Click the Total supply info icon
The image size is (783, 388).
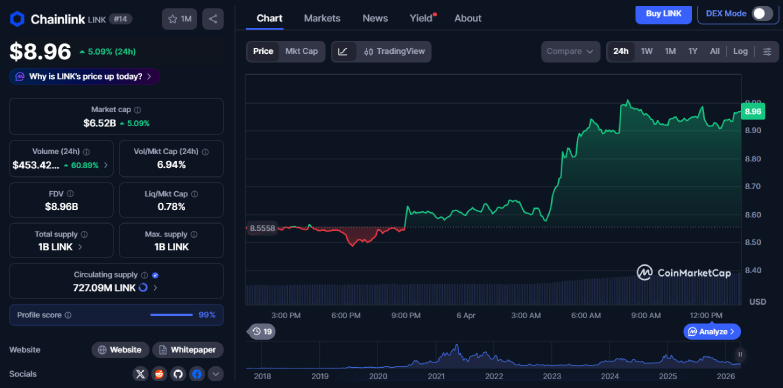(84, 234)
